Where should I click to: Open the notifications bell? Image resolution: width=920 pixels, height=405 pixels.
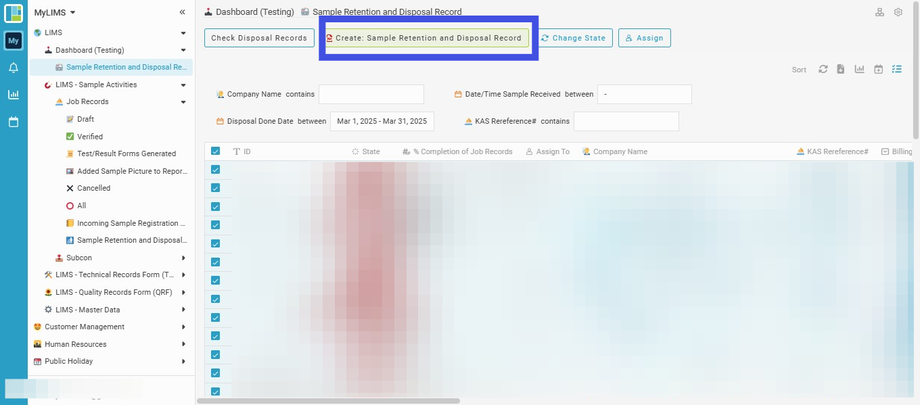[13, 68]
